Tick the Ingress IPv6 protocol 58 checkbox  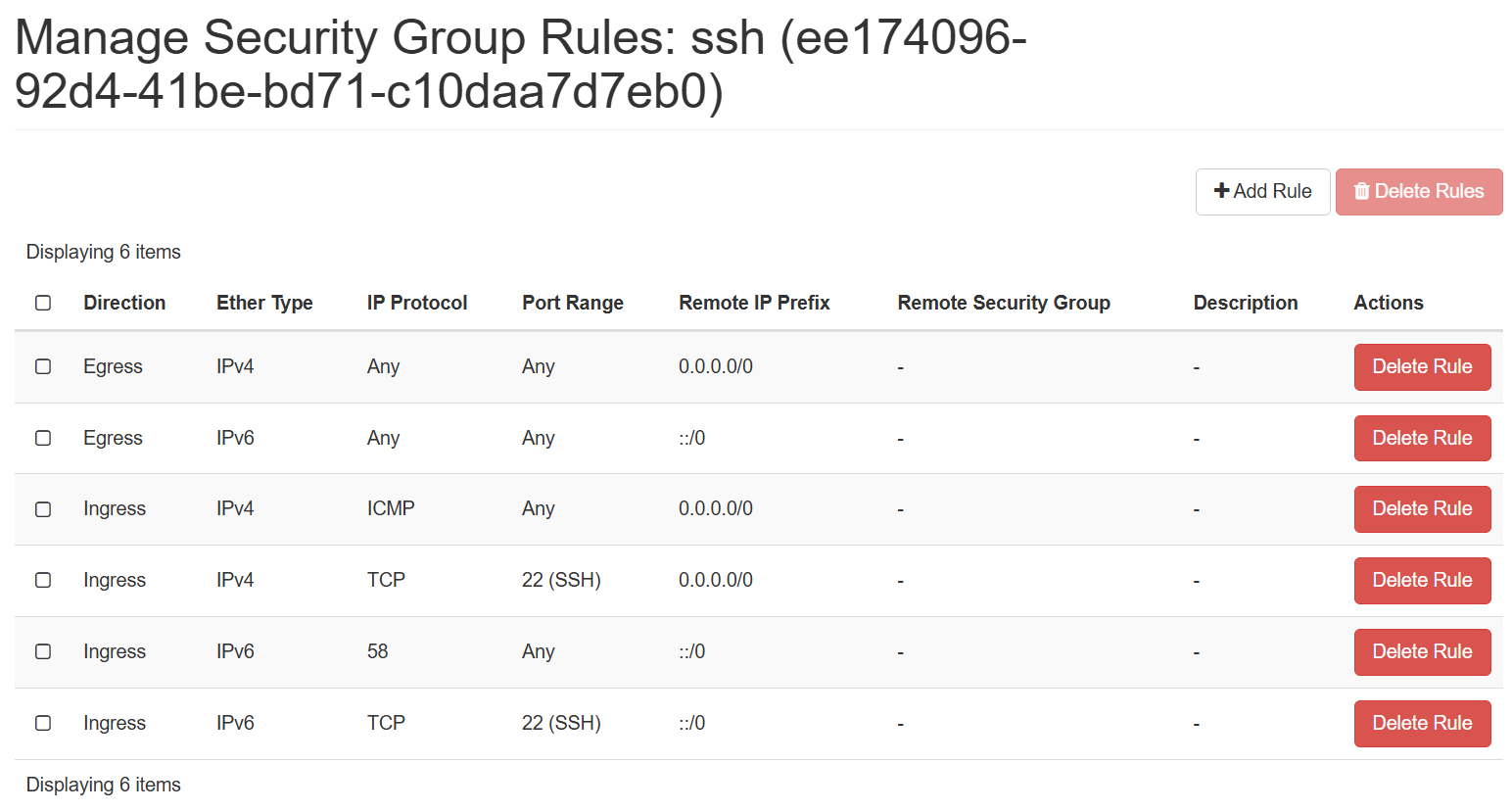[43, 651]
